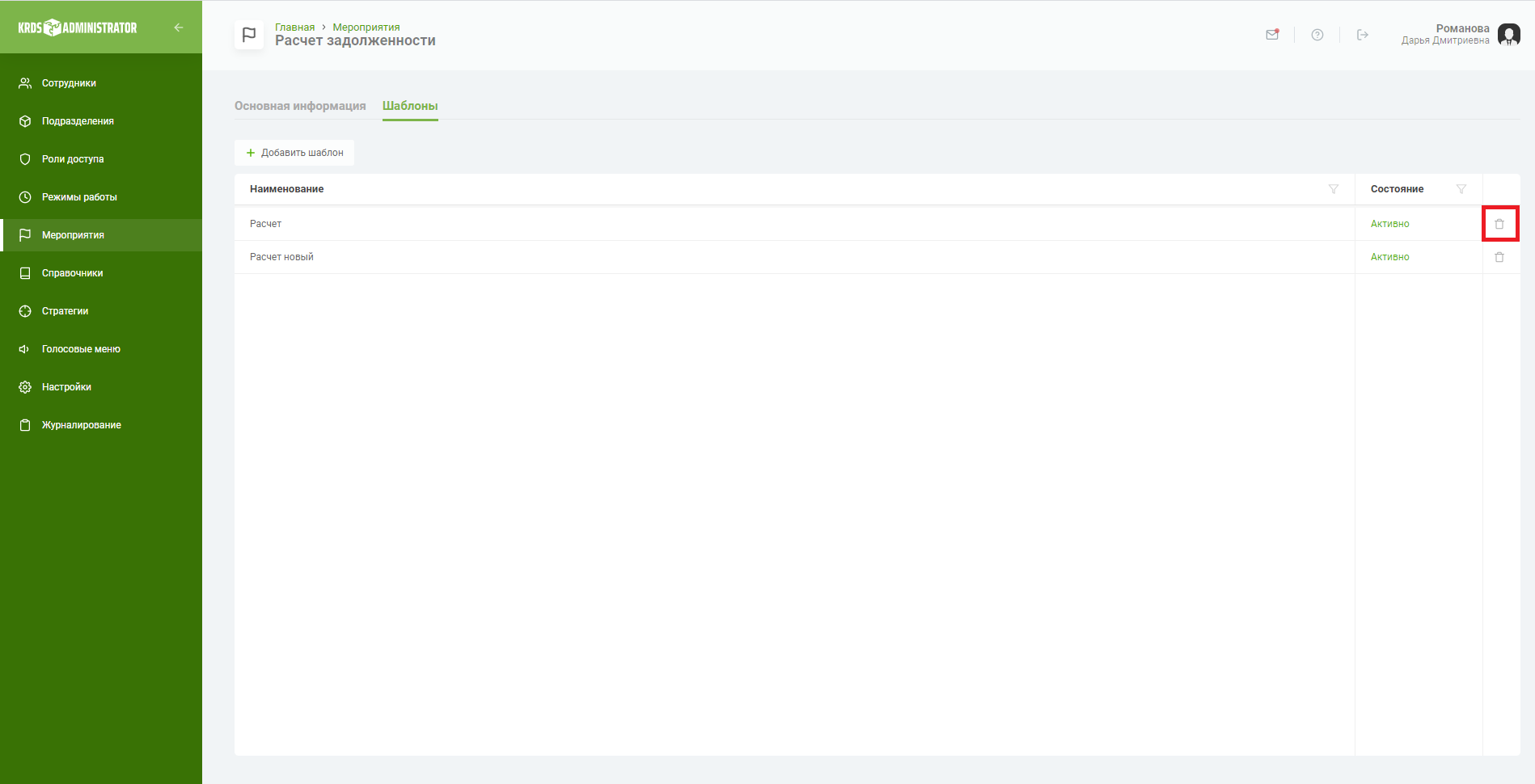
Task: Click the Сотрудники people icon
Action: [25, 83]
